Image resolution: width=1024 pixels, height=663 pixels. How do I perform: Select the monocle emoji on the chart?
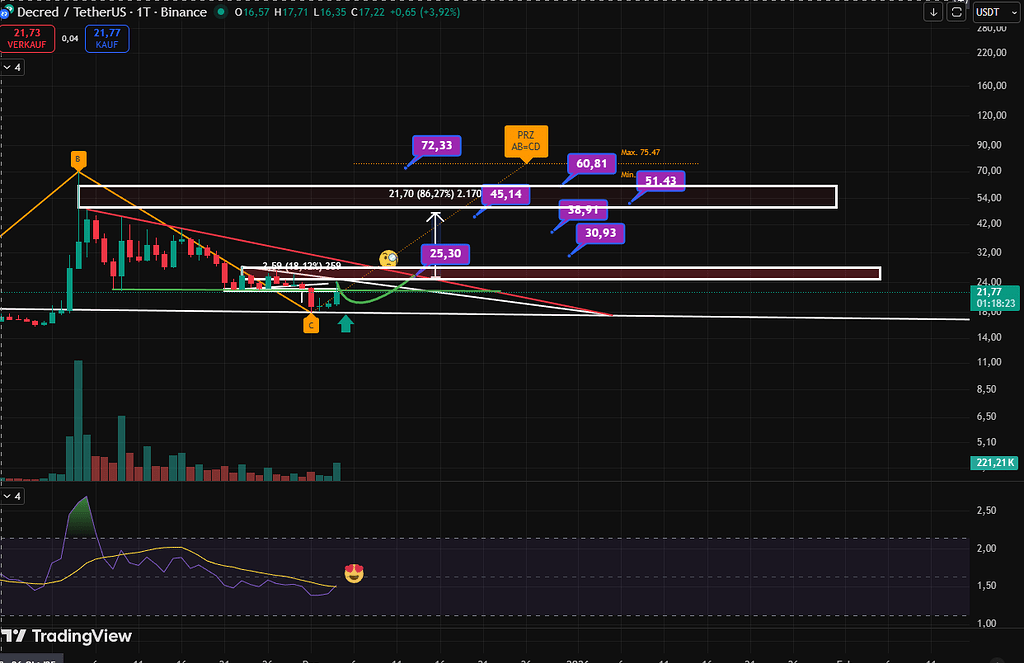pos(388,259)
